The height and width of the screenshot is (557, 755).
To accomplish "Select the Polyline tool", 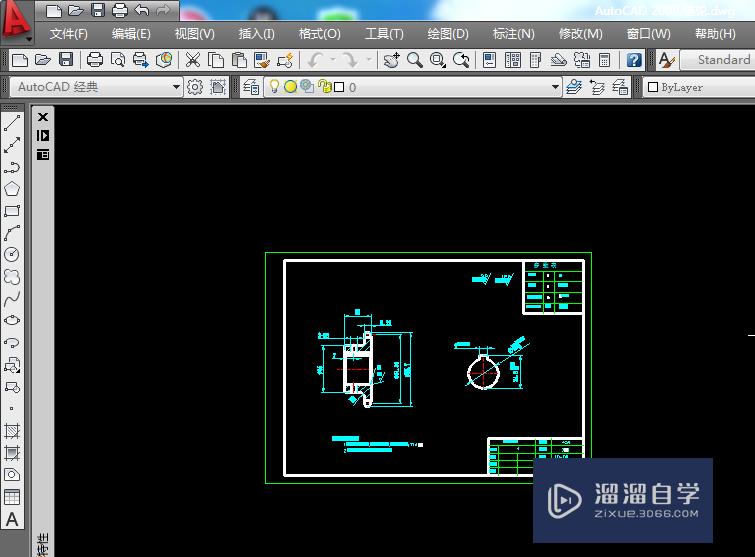I will (x=12, y=167).
